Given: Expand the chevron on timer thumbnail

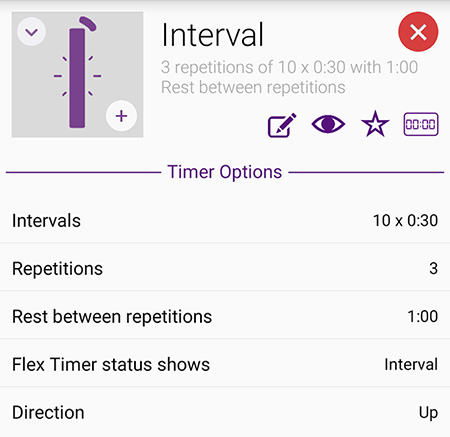Looking at the screenshot, I should coord(32,32).
